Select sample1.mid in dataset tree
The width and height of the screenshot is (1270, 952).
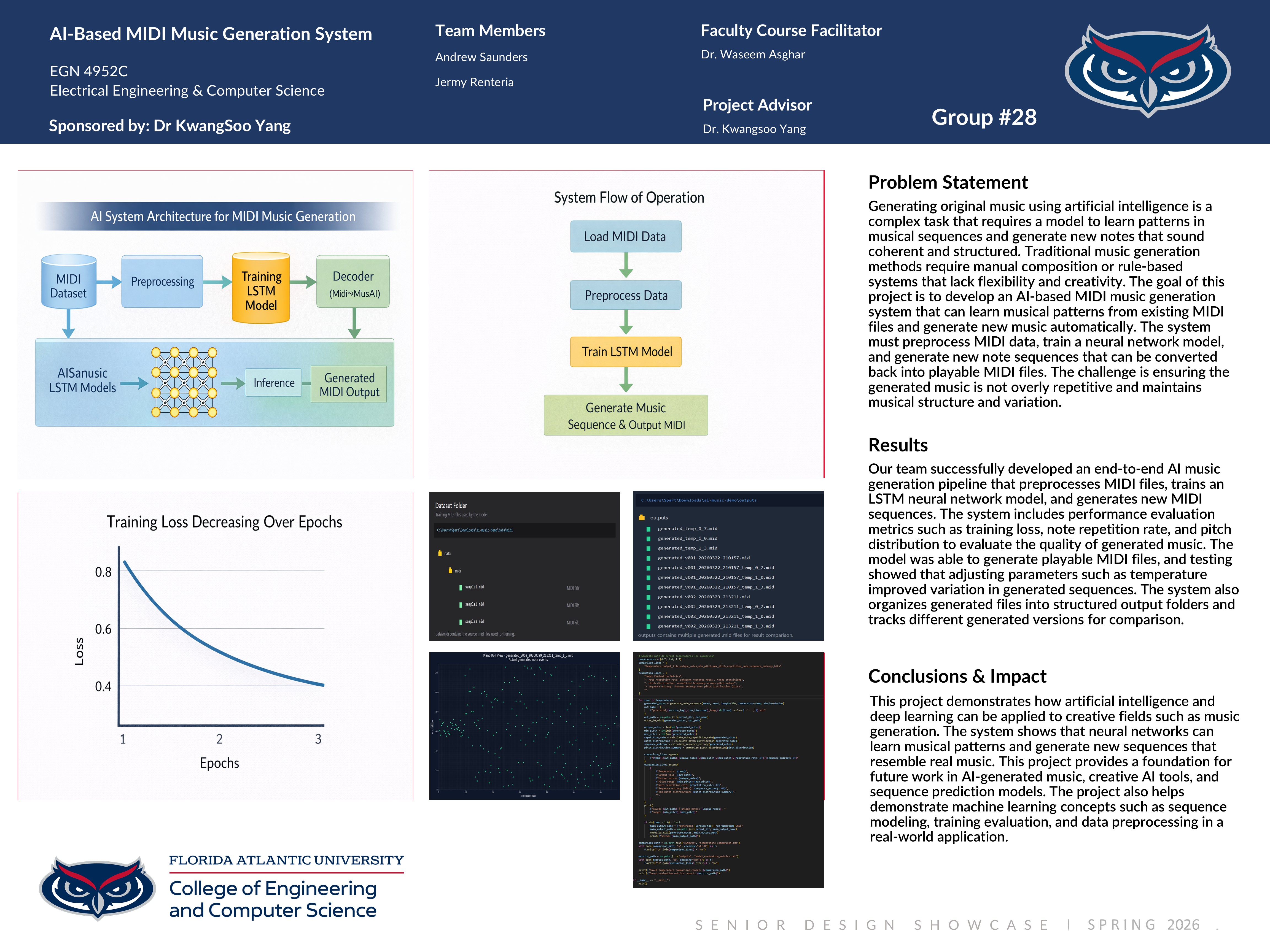474,587
